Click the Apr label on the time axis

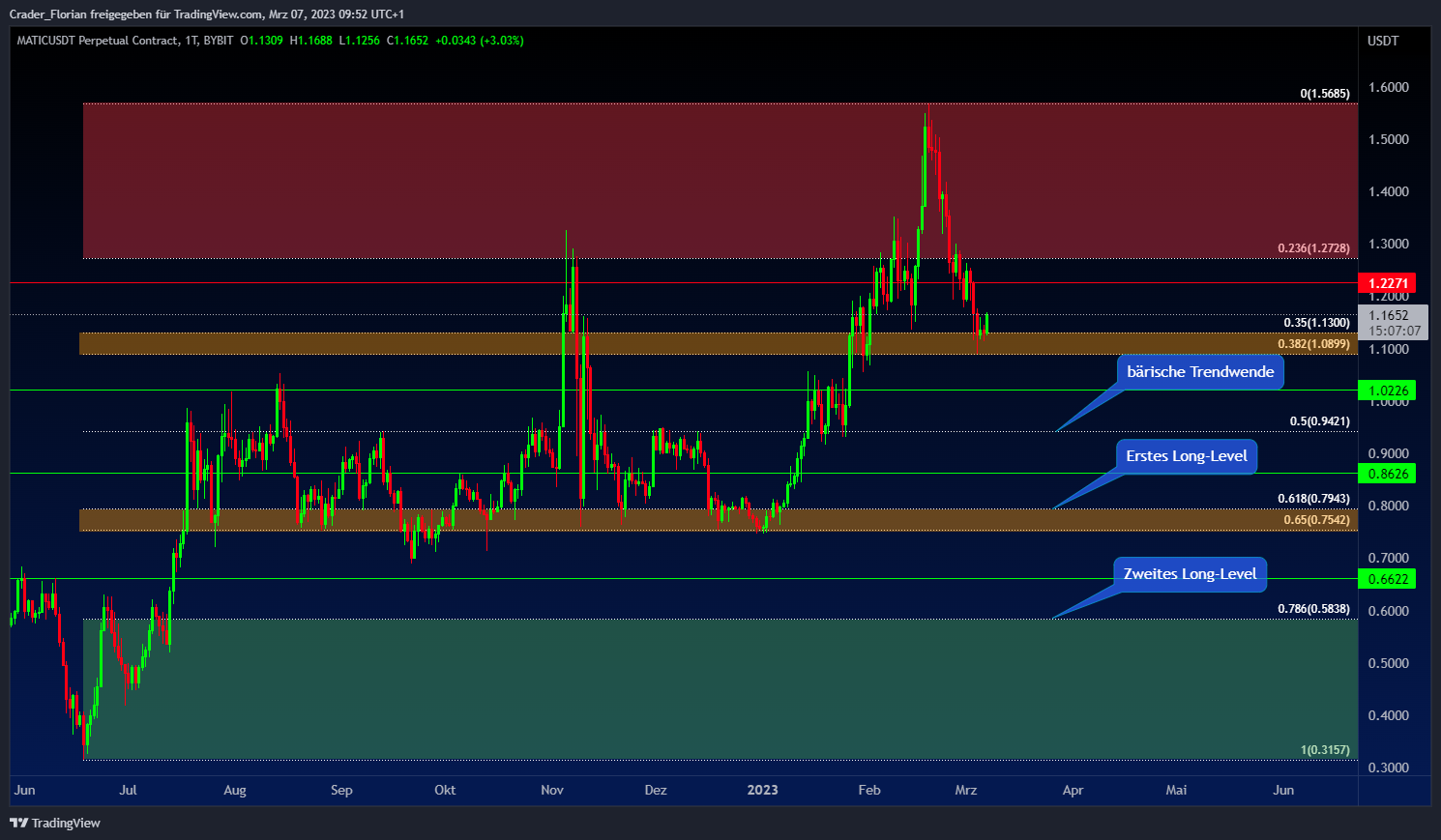coord(1073,790)
